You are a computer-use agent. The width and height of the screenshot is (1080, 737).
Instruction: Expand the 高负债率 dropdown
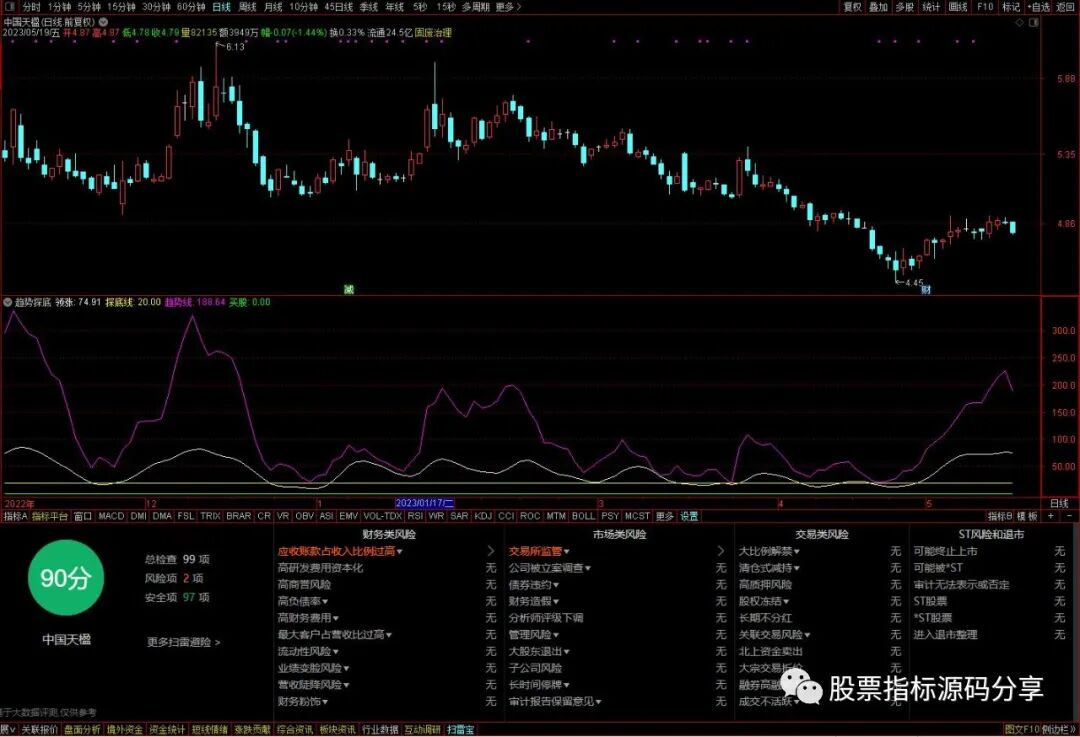(x=302, y=601)
